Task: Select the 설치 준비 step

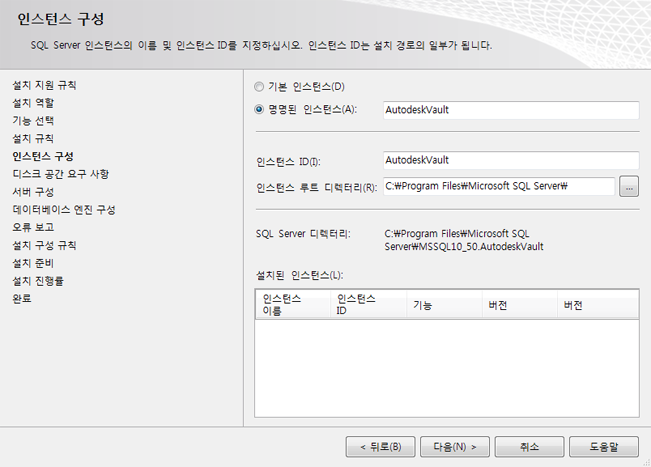Action: [x=33, y=263]
